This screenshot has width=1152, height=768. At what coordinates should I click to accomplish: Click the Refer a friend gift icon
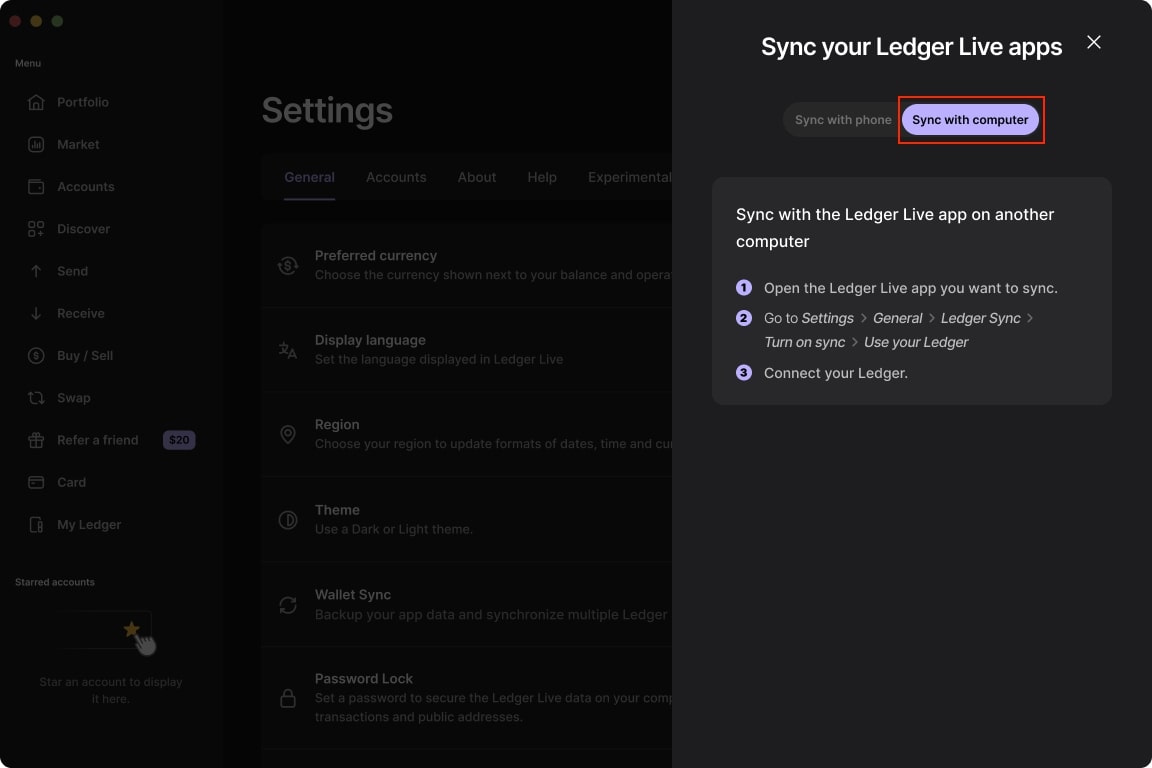tap(36, 440)
